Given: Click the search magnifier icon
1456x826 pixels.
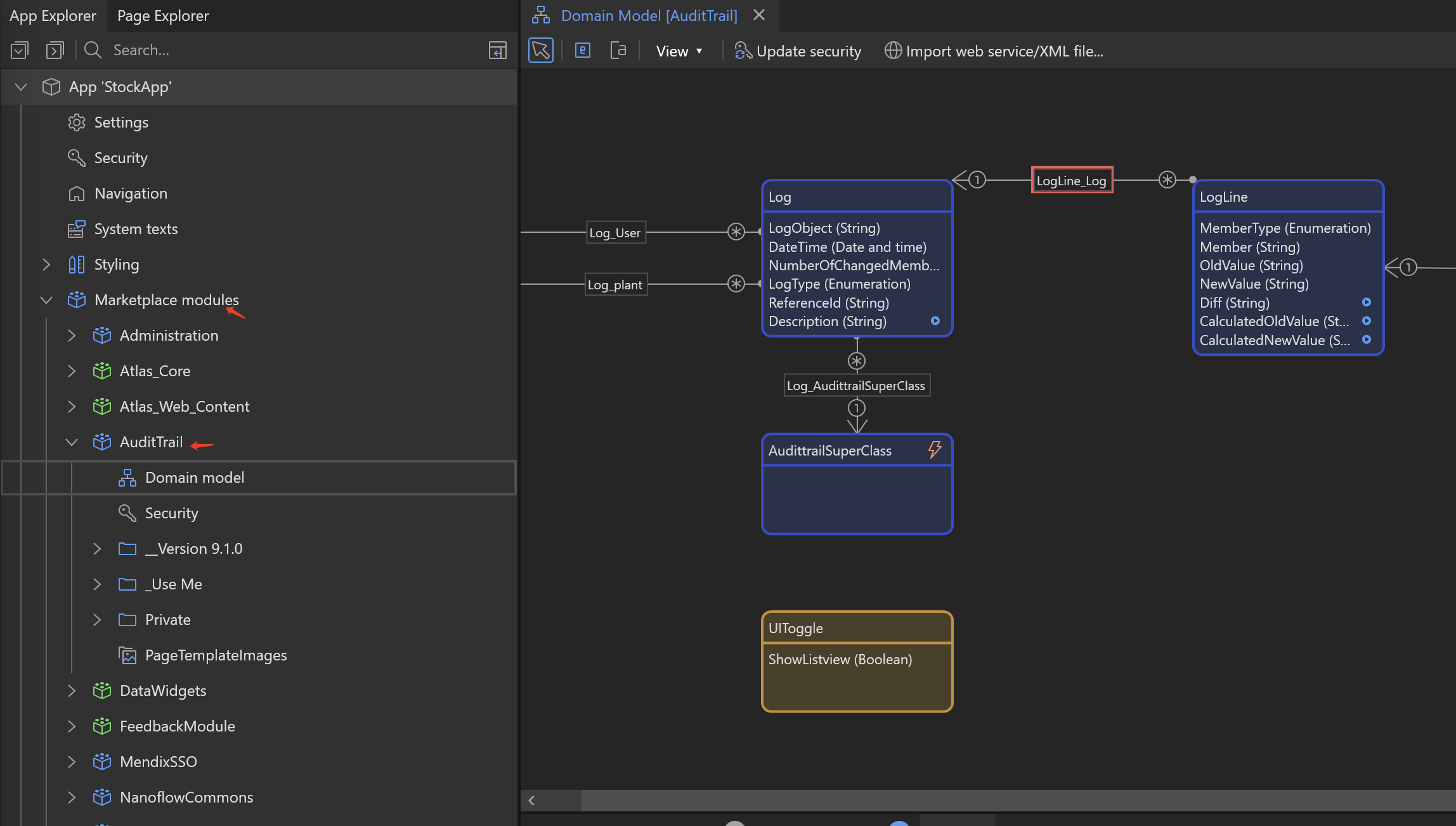Looking at the screenshot, I should [x=93, y=50].
